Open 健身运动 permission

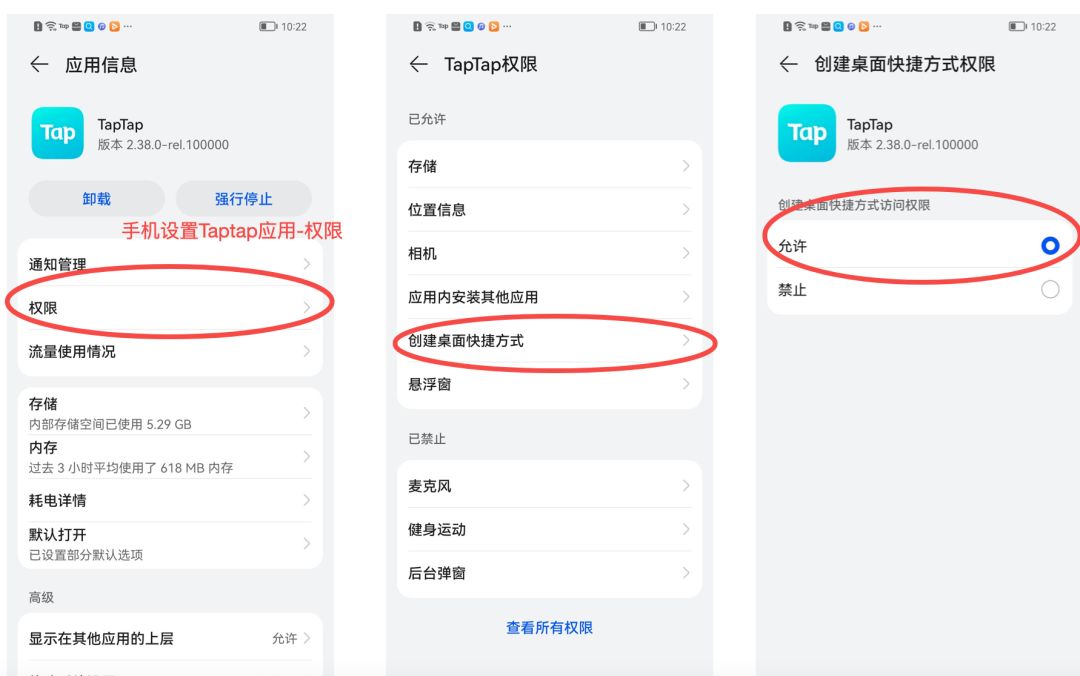pyautogui.click(x=549, y=529)
